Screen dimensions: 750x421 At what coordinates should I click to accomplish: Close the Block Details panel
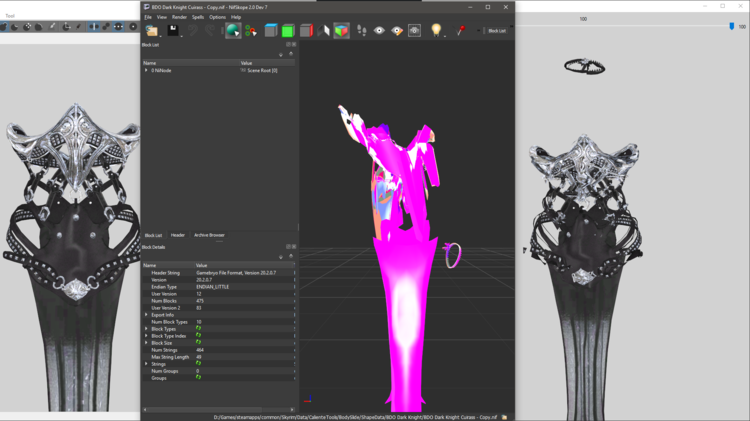294,247
